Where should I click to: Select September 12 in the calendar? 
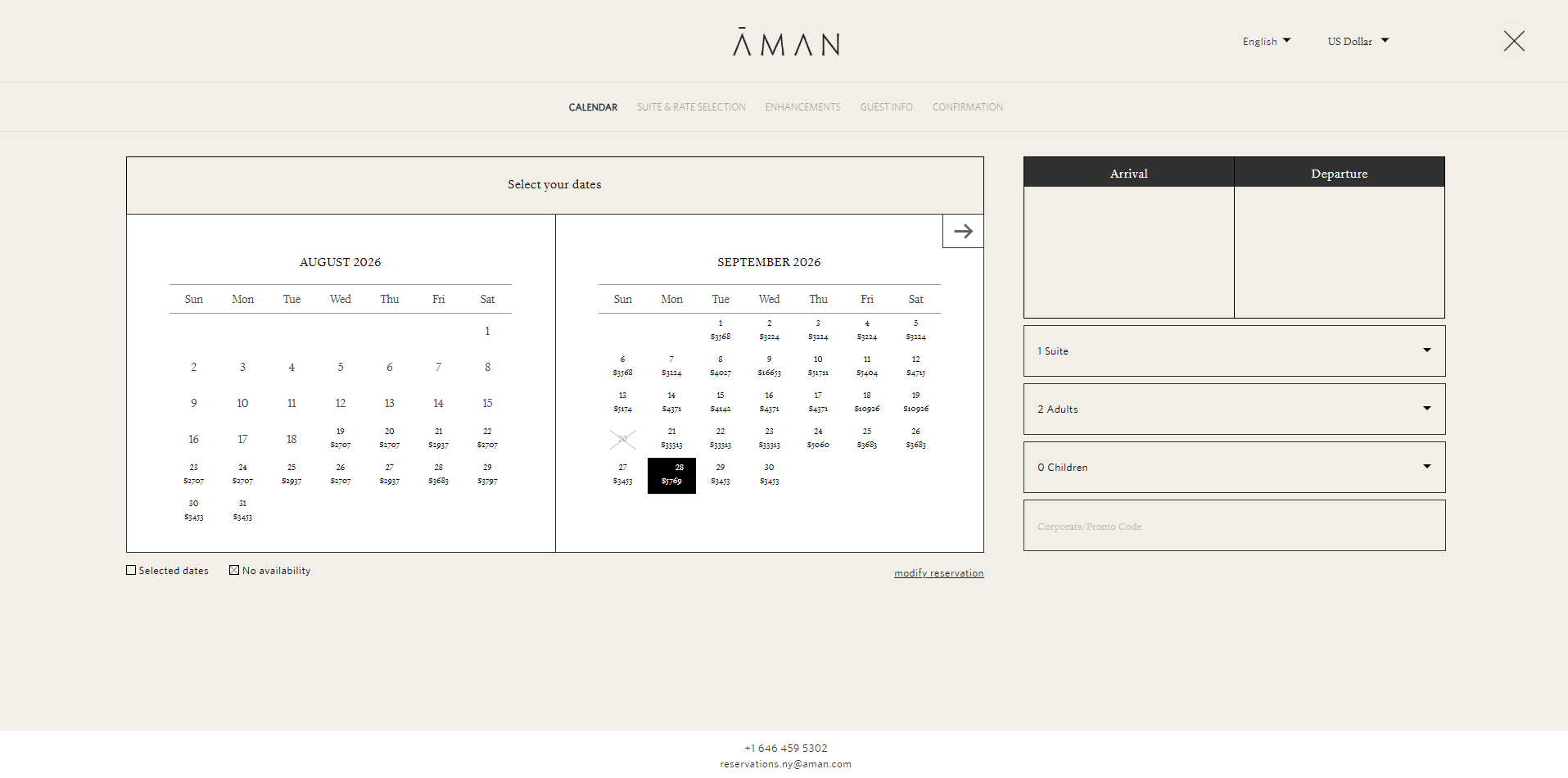915,366
